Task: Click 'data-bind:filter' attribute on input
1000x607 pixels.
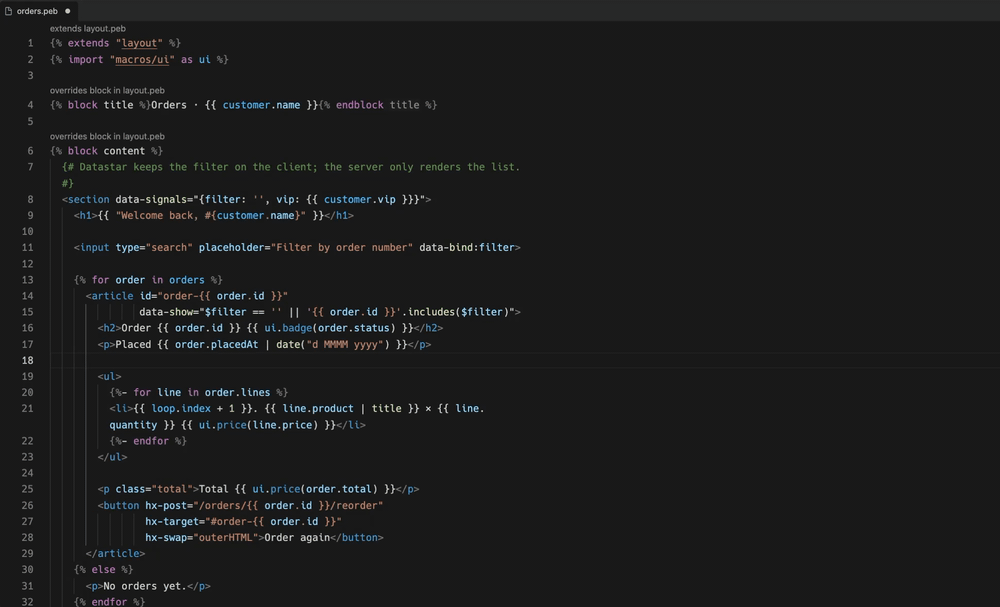Action: pyautogui.click(x=467, y=247)
